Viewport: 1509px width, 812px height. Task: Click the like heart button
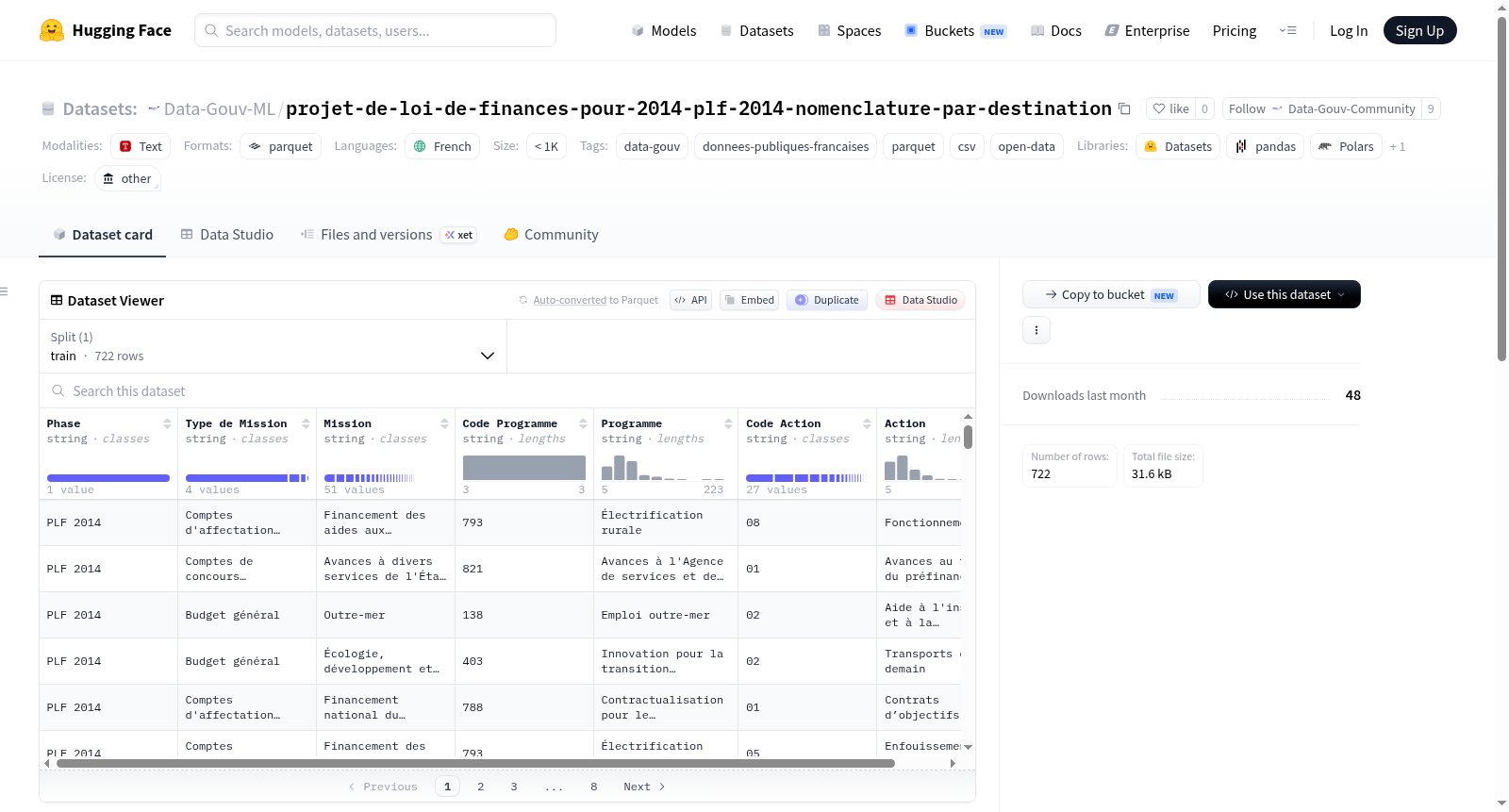click(1170, 108)
